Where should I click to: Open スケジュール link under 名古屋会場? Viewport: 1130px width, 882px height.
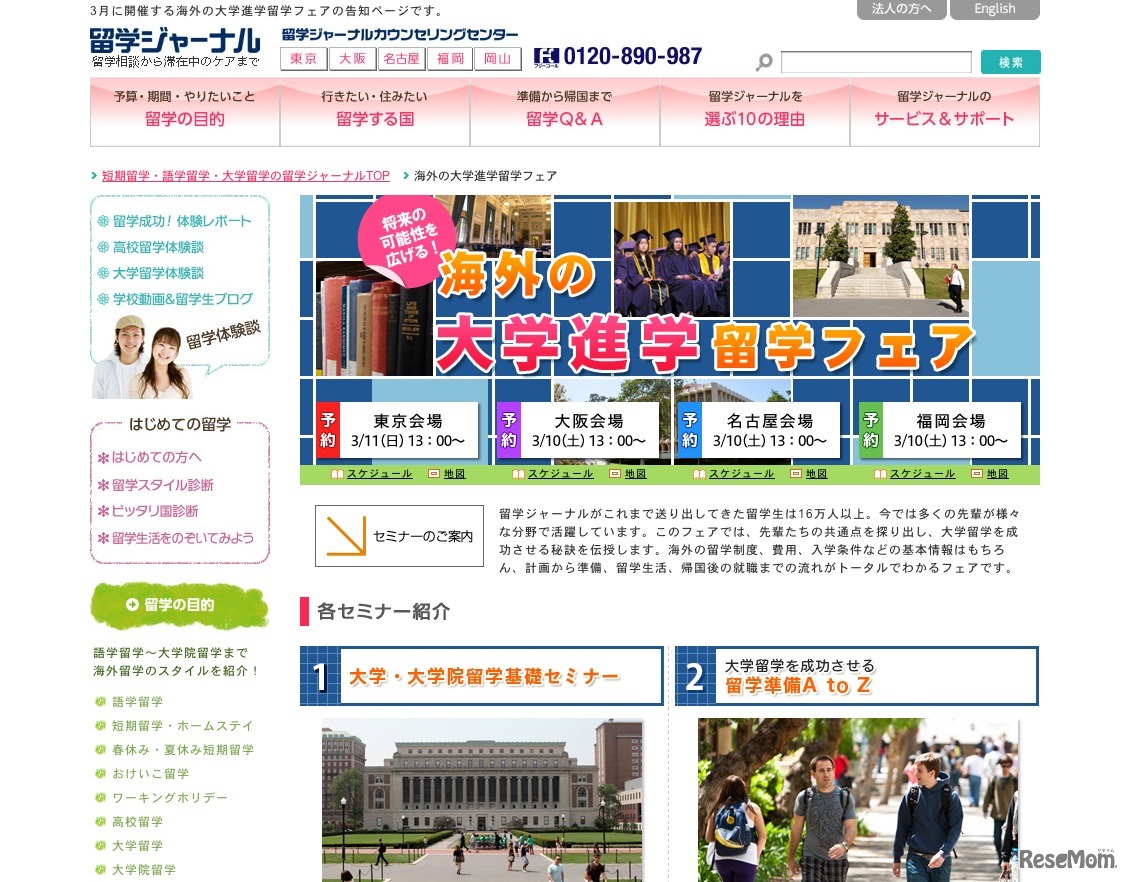point(741,474)
